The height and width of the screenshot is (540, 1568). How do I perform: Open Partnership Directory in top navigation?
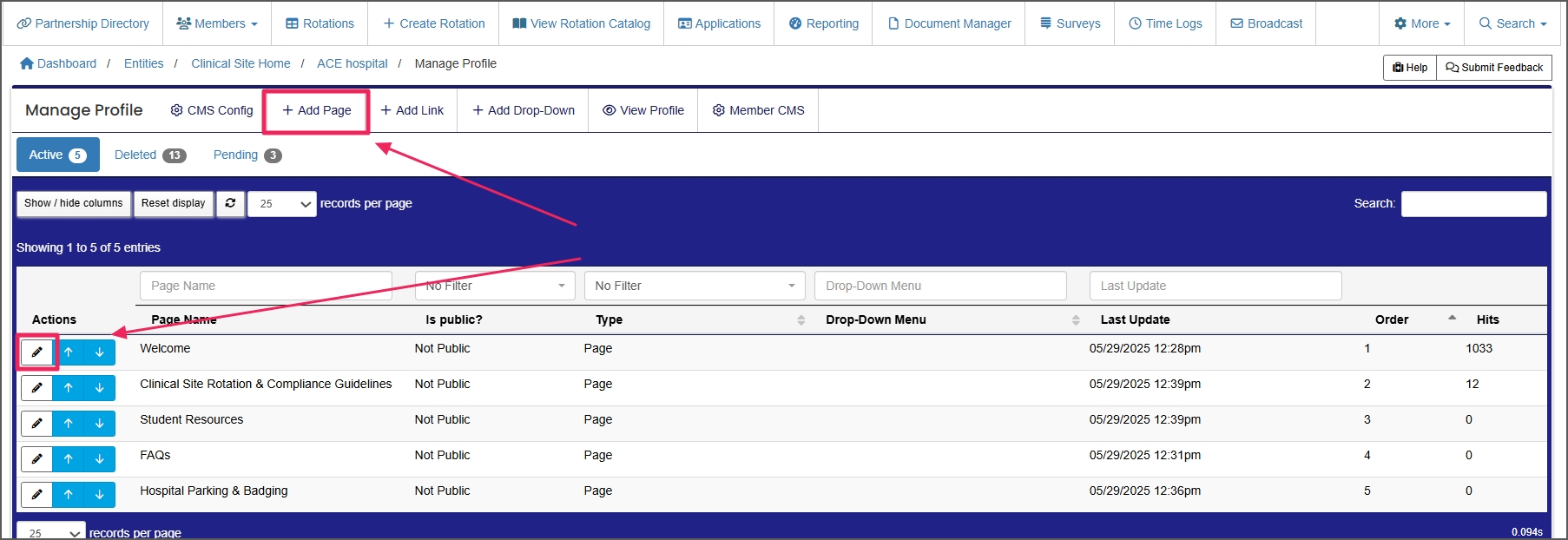(x=82, y=23)
